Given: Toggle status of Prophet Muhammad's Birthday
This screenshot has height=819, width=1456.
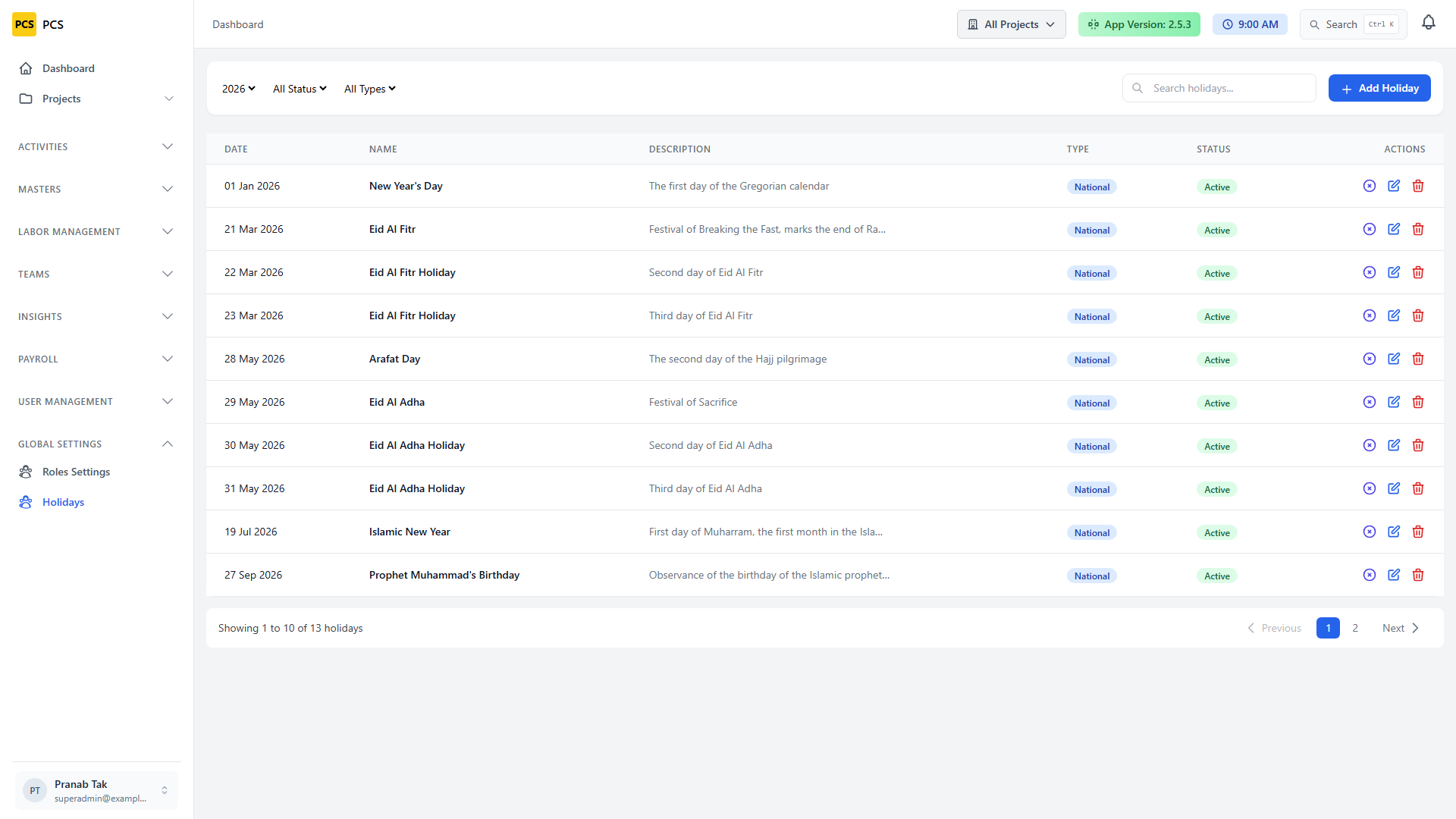Looking at the screenshot, I should coord(1370,575).
